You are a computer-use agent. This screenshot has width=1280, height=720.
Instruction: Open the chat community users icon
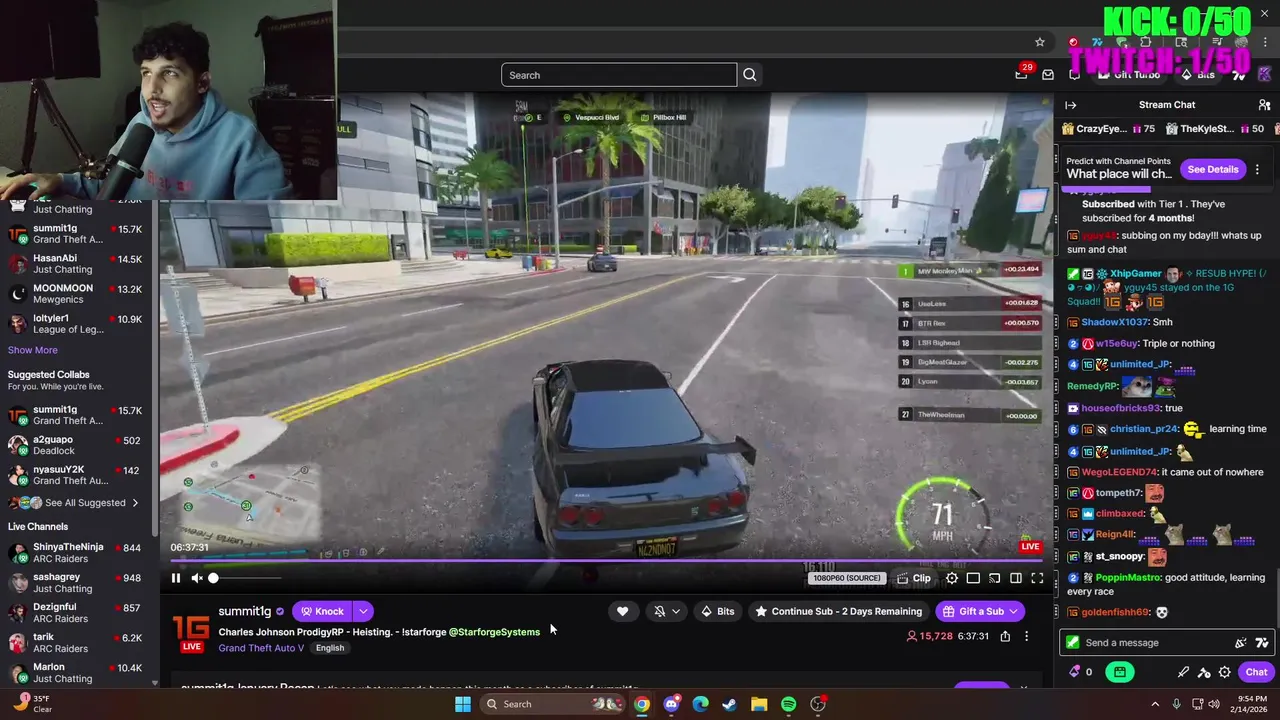tap(1264, 105)
